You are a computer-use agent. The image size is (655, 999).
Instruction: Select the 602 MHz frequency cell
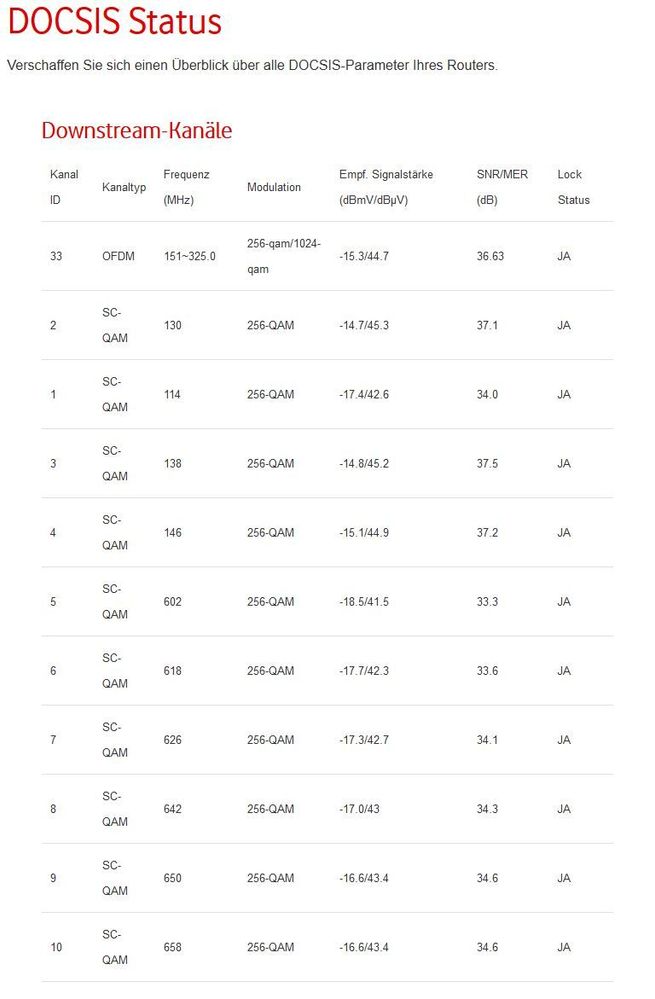coord(172,601)
